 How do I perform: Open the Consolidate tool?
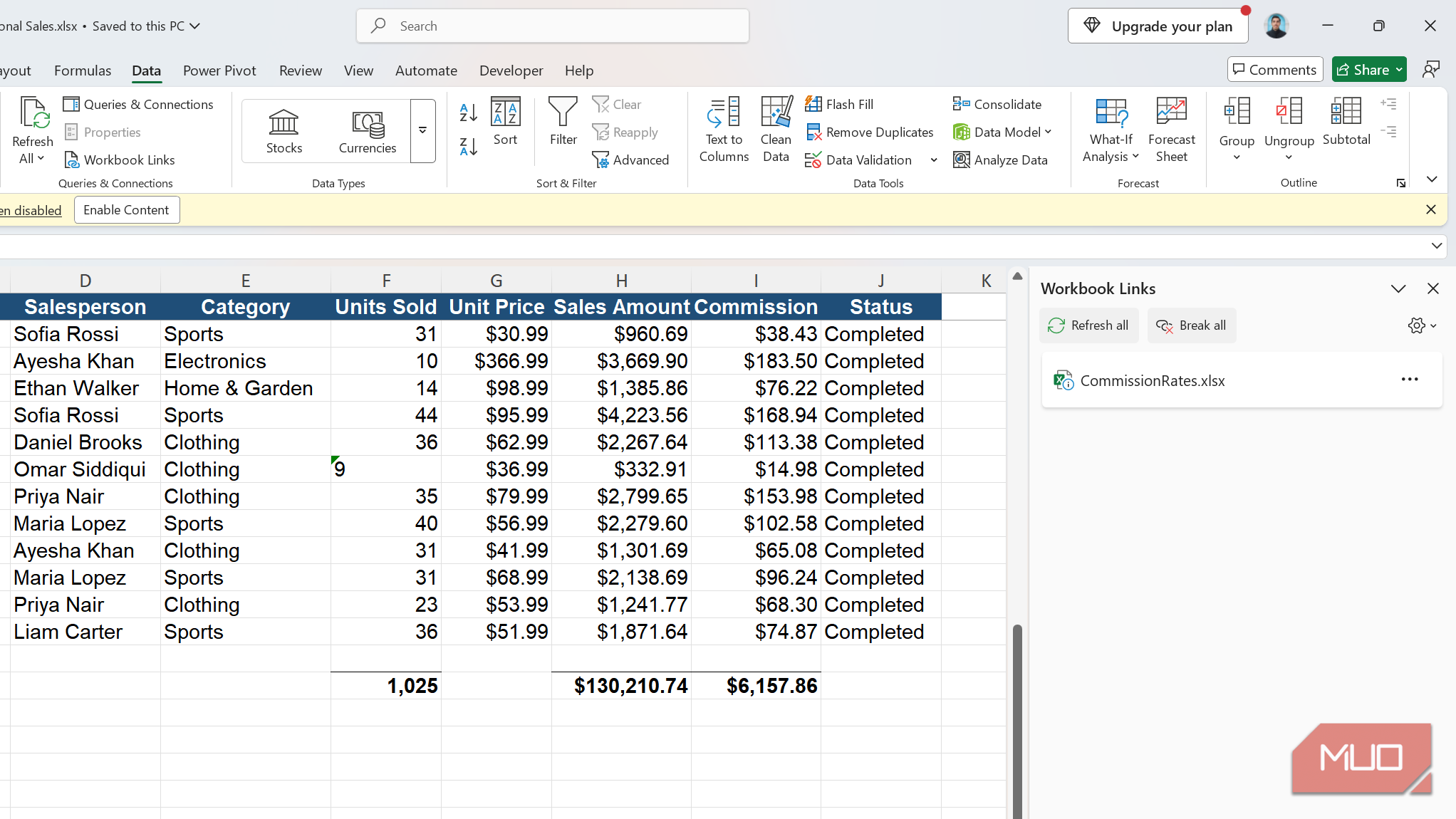997,104
